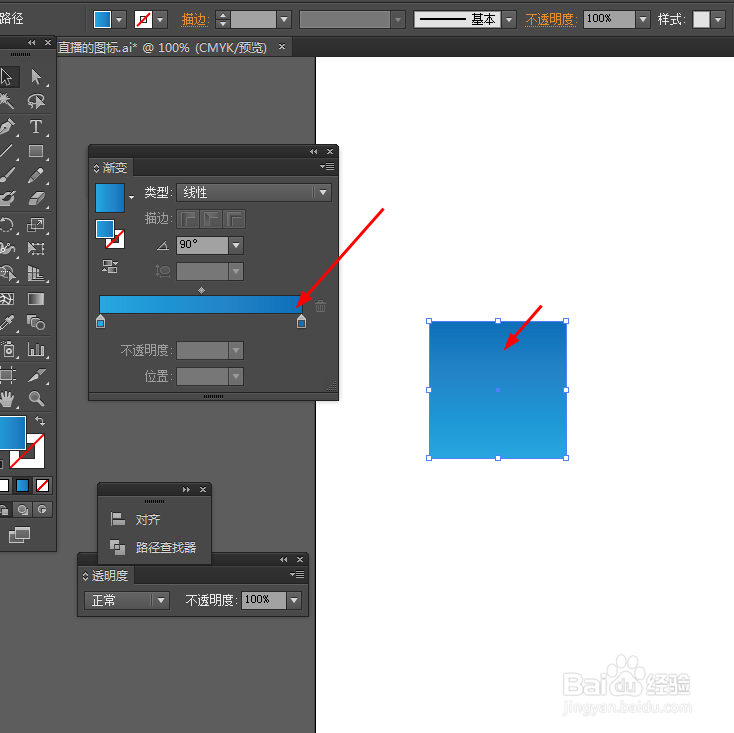734x733 pixels.
Task: Select blue gradient square on artboard
Action: click(x=498, y=389)
